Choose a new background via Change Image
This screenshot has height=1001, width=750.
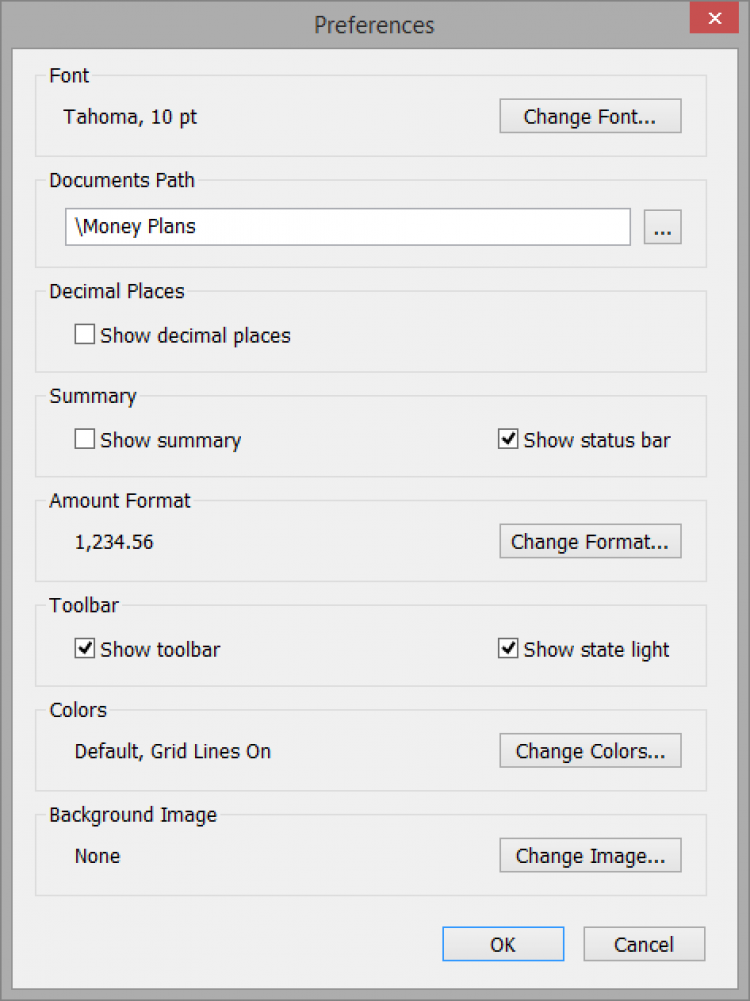pos(590,856)
